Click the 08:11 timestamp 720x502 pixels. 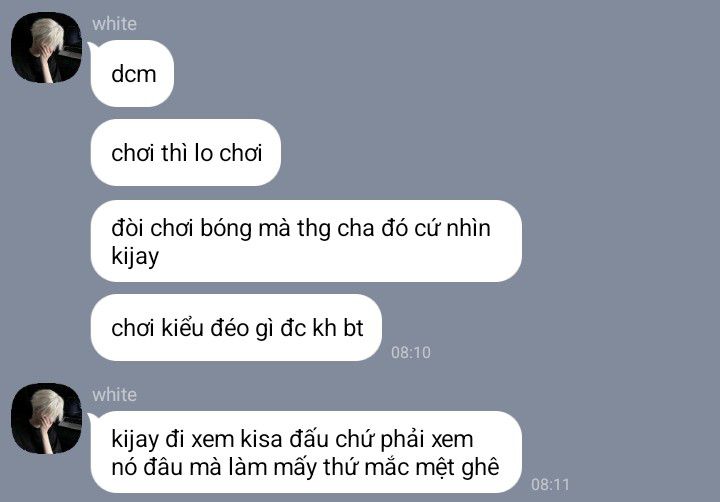pyautogui.click(x=550, y=485)
